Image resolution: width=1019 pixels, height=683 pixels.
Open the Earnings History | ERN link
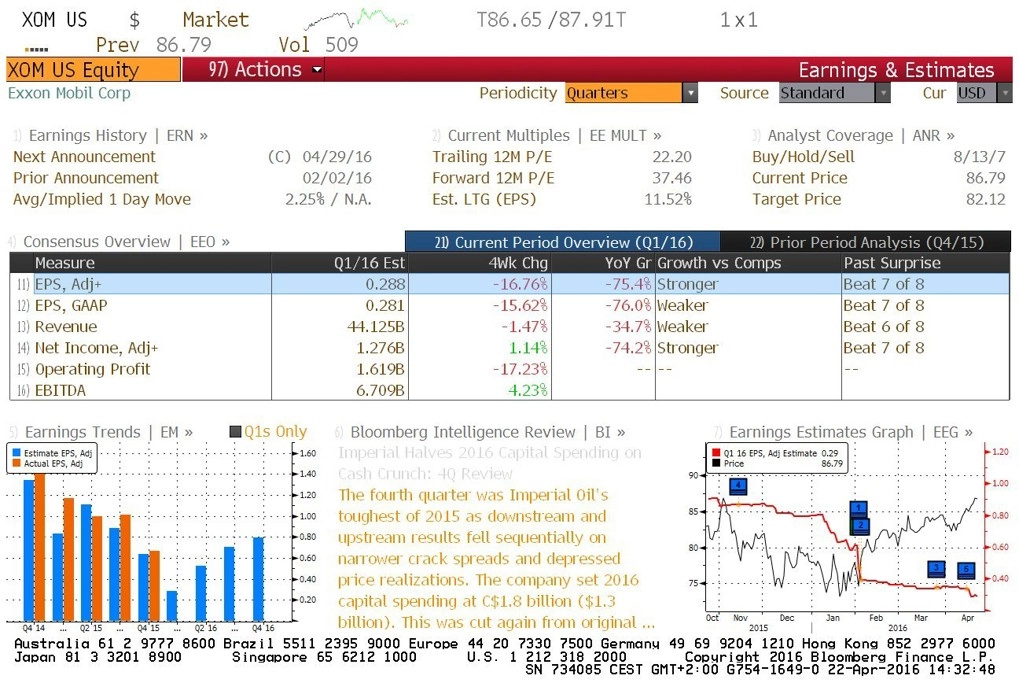[118, 135]
